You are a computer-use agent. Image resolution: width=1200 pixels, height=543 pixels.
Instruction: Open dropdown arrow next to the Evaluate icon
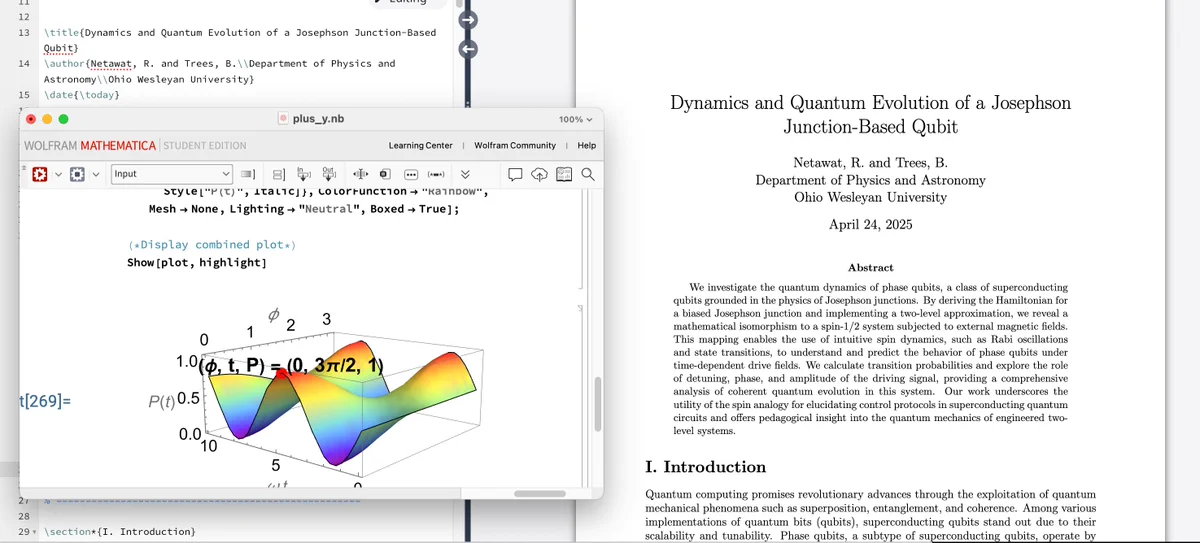pyautogui.click(x=58, y=174)
